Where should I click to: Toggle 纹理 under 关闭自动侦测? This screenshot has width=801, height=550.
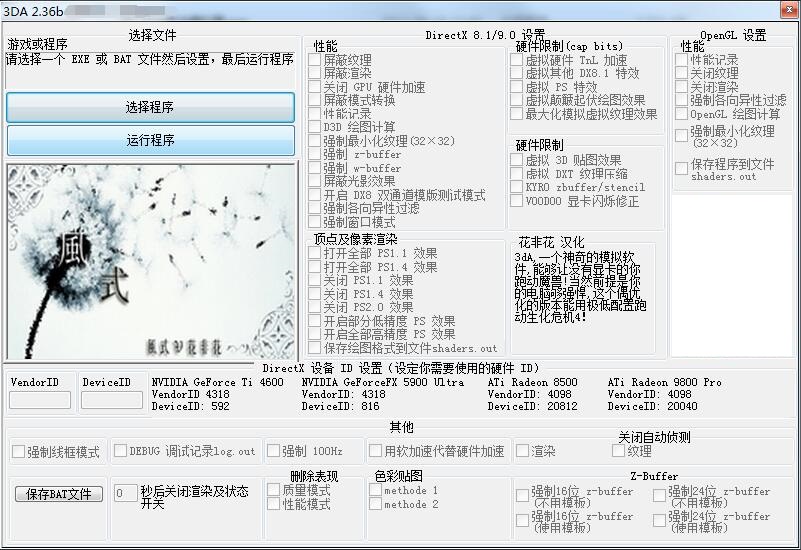pyautogui.click(x=618, y=450)
